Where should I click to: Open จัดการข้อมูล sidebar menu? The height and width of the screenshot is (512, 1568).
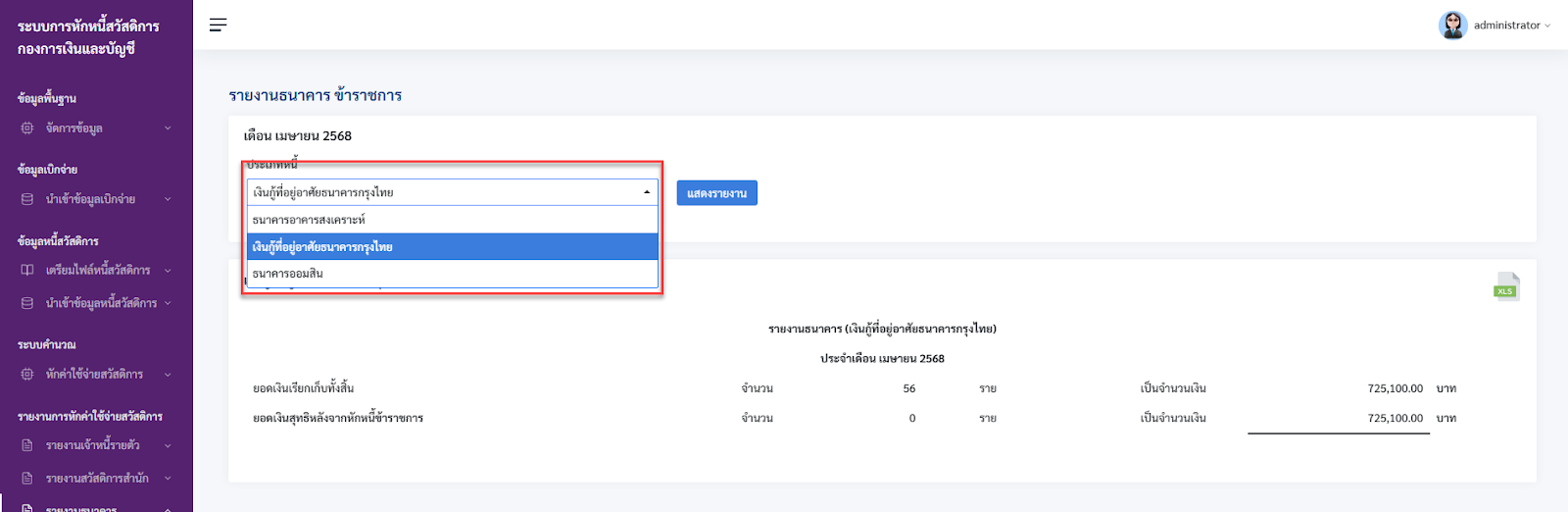point(96,128)
